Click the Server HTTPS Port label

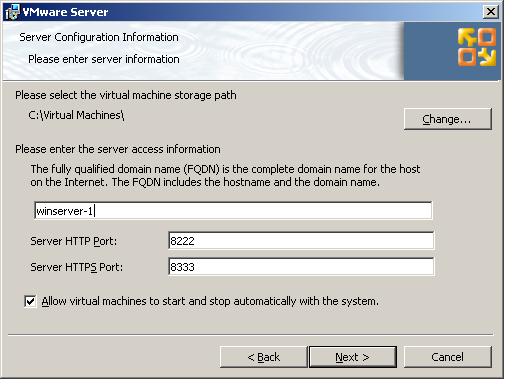(77, 267)
